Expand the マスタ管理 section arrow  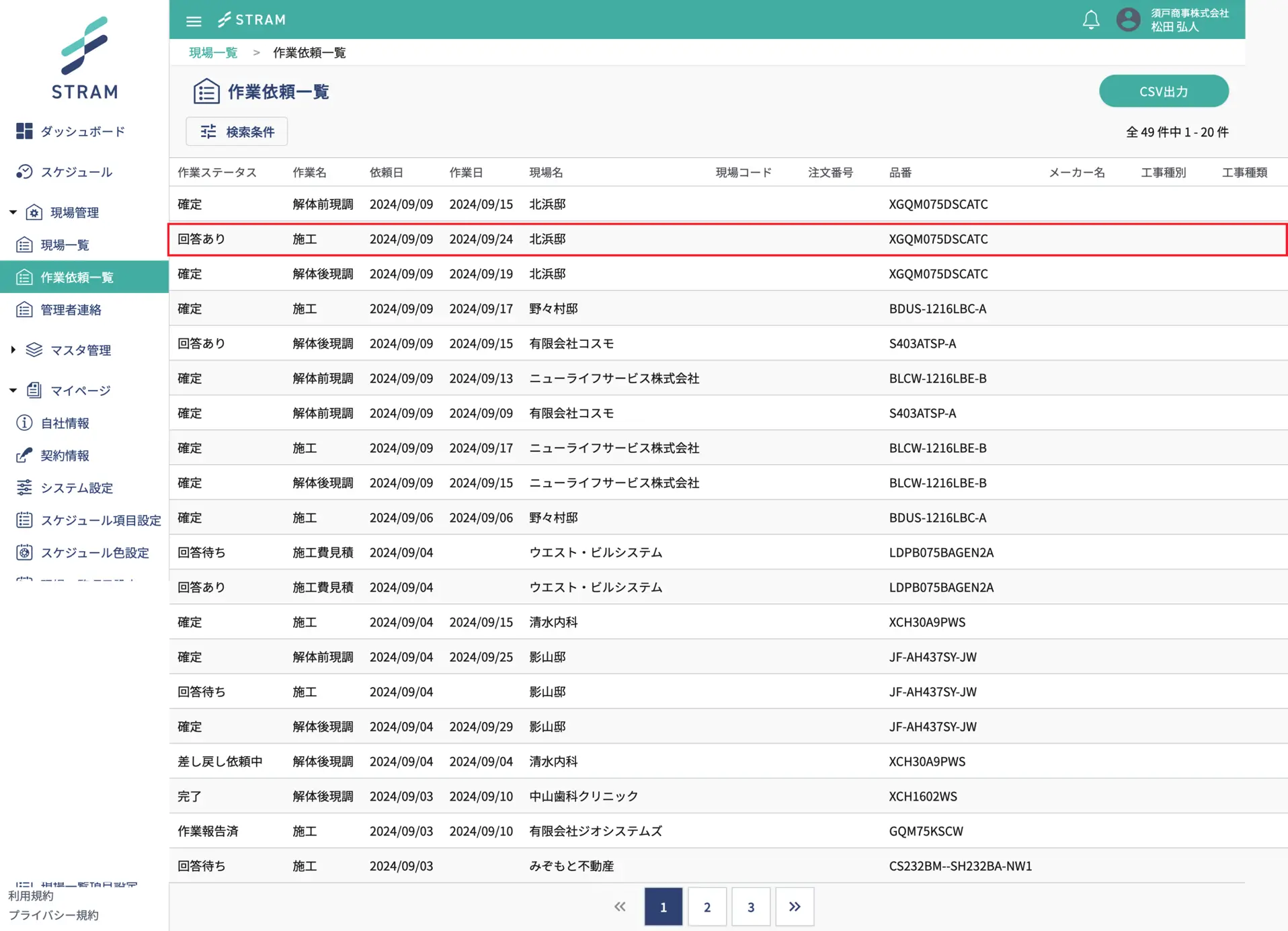pyautogui.click(x=13, y=350)
